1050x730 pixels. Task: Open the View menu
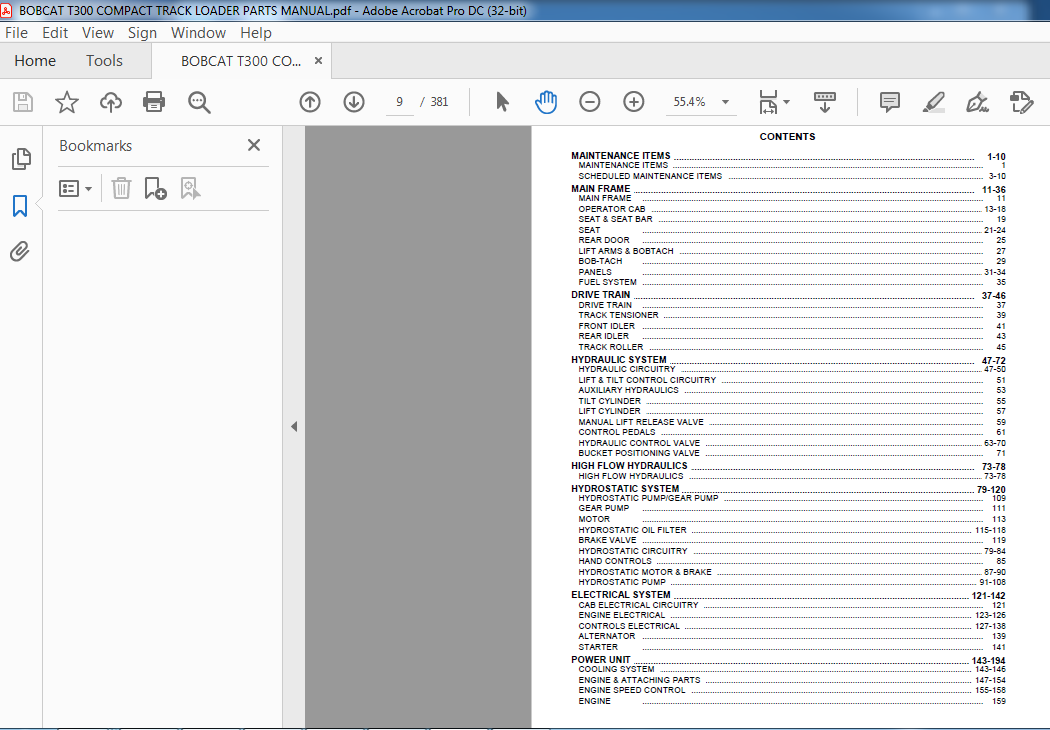pos(98,33)
